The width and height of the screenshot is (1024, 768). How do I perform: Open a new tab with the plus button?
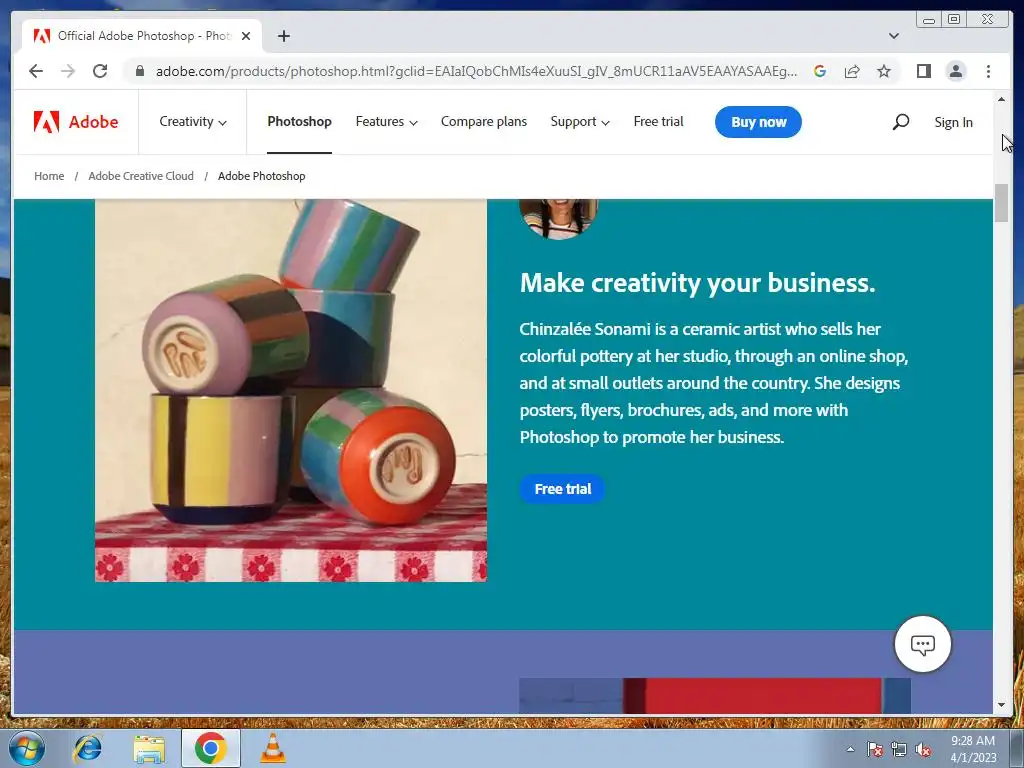point(283,36)
